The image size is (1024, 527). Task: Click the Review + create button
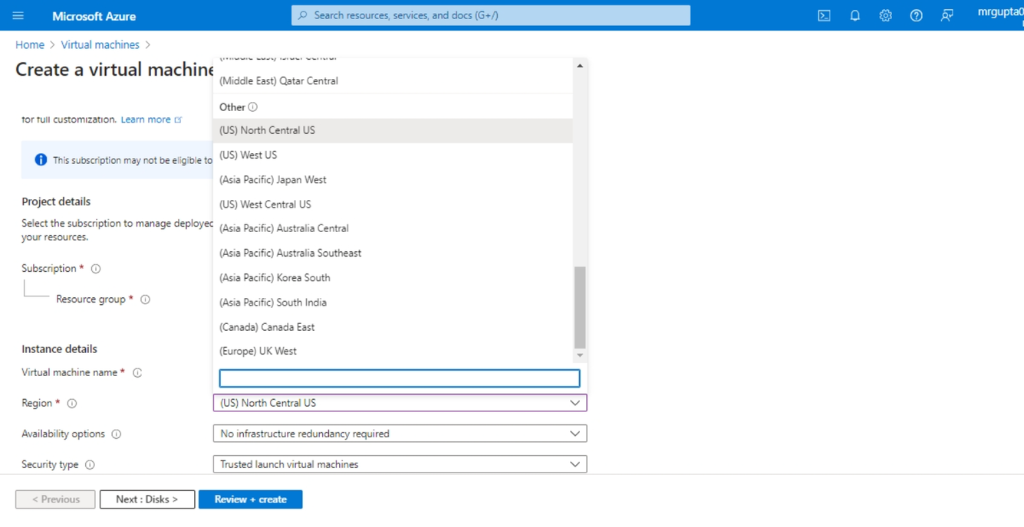coord(250,499)
